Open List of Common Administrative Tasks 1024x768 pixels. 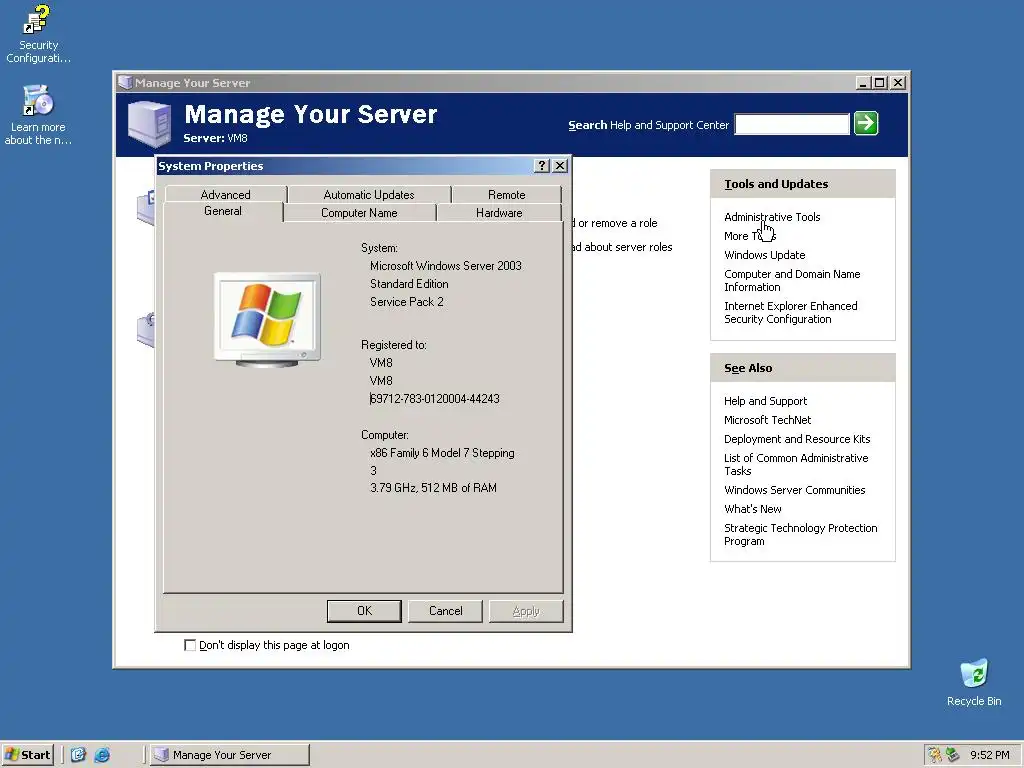796,464
